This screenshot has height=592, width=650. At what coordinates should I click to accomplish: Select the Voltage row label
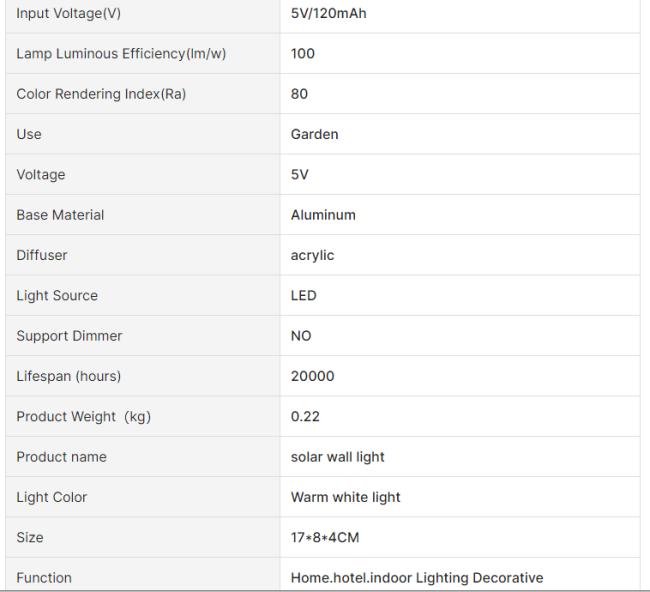coord(41,174)
